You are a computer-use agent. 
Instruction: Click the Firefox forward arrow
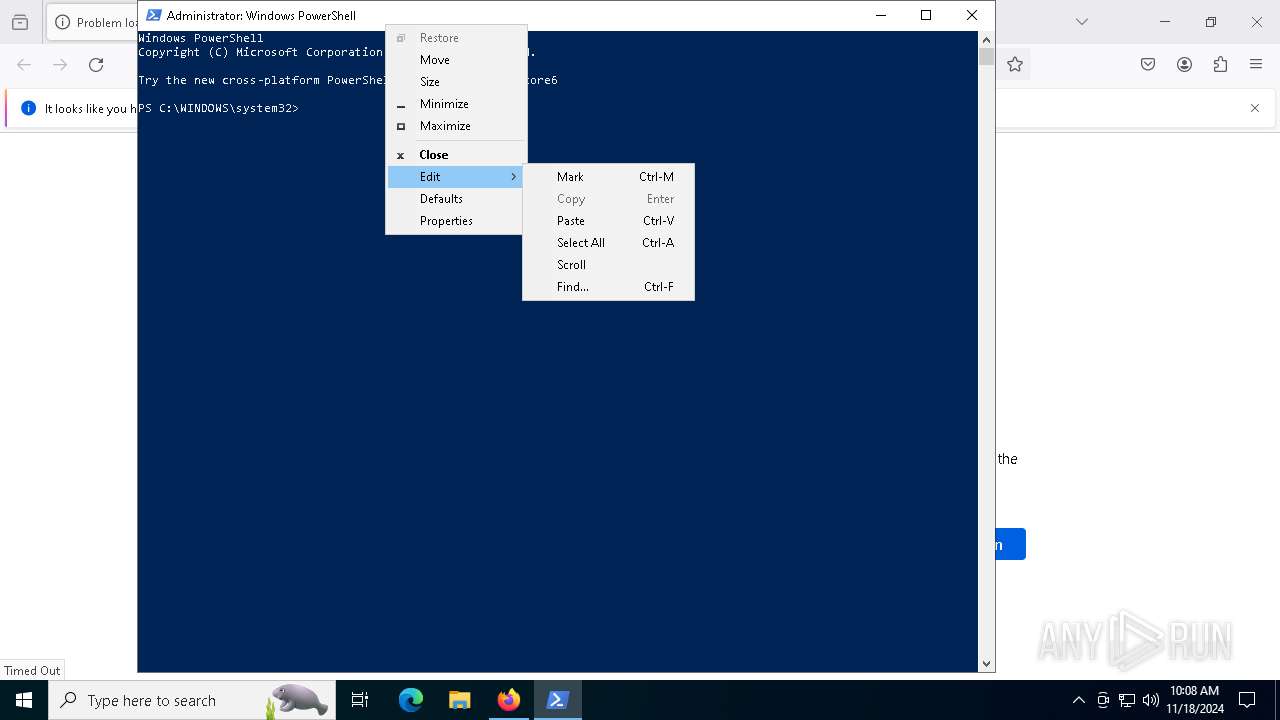(x=60, y=65)
